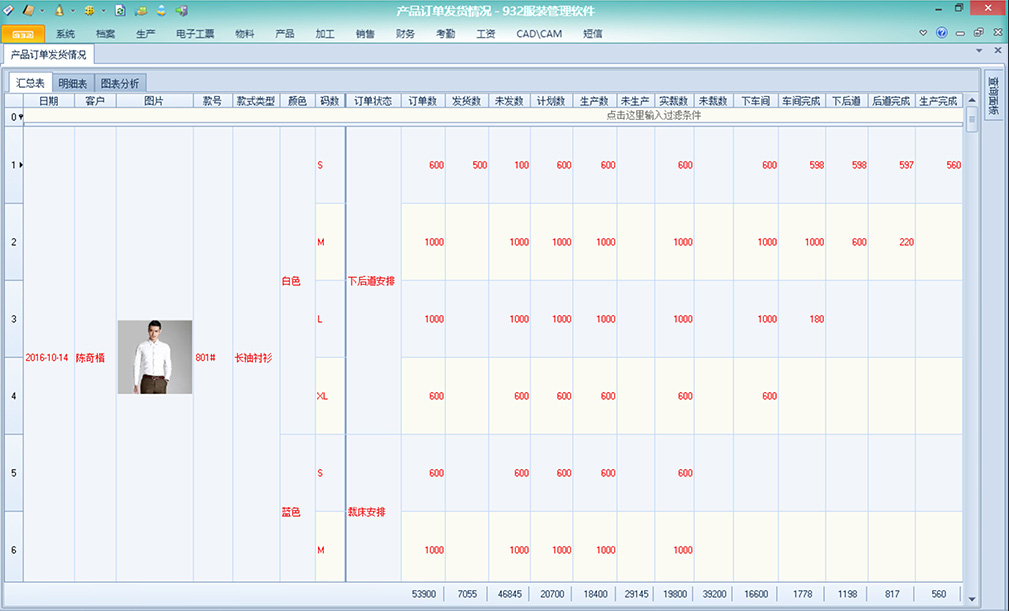1009x611 pixels.
Task: Click the white shirt product thumbnail
Action: tap(155, 356)
